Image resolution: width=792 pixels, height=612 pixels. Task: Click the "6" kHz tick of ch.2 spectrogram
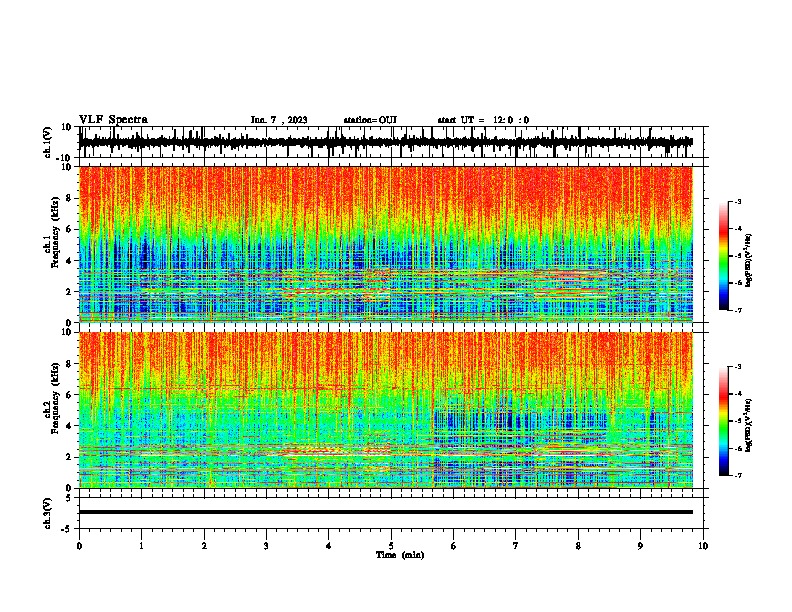(x=70, y=395)
